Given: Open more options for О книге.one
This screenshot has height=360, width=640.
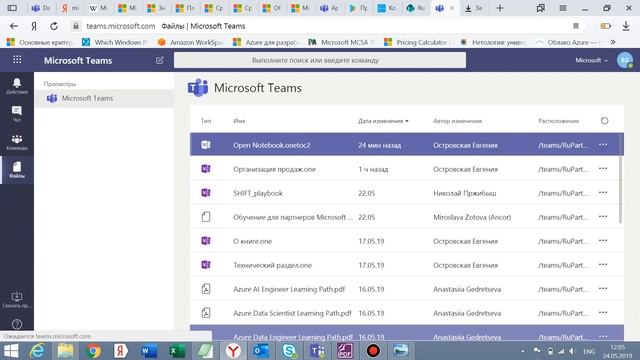Looking at the screenshot, I should pyautogui.click(x=603, y=241).
